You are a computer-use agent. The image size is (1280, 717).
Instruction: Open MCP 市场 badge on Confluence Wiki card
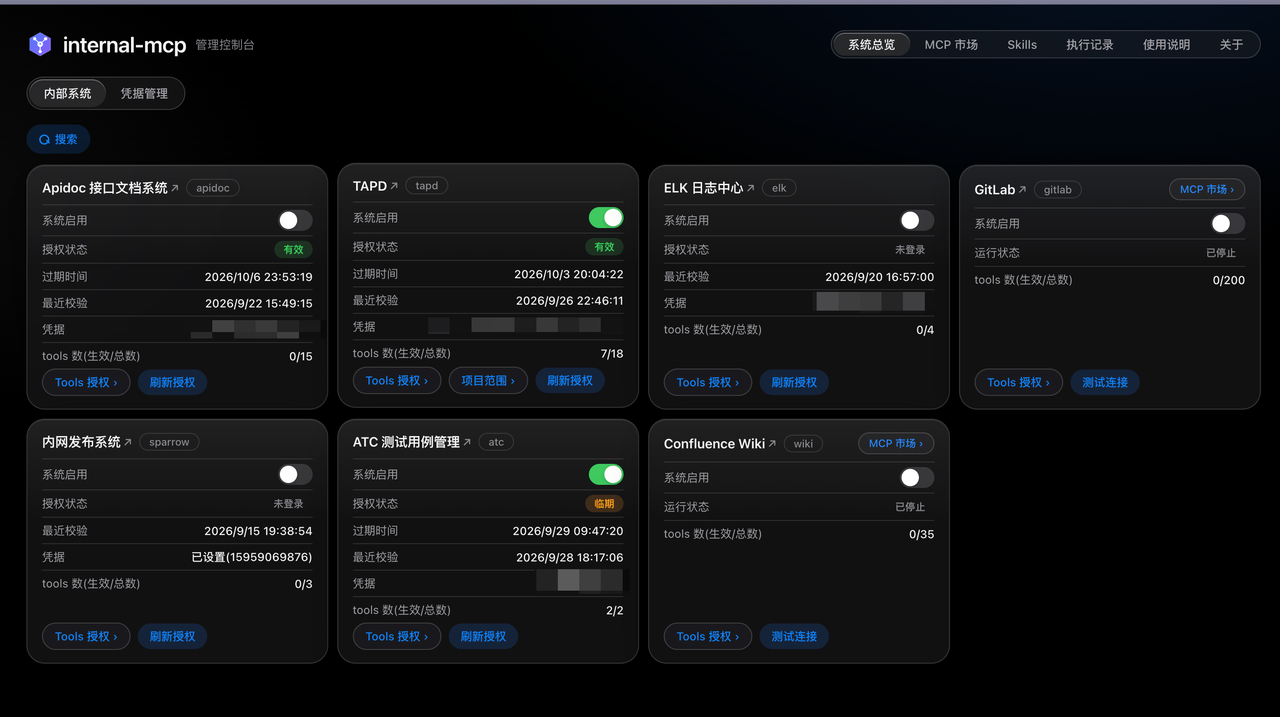pyautogui.click(x=896, y=443)
